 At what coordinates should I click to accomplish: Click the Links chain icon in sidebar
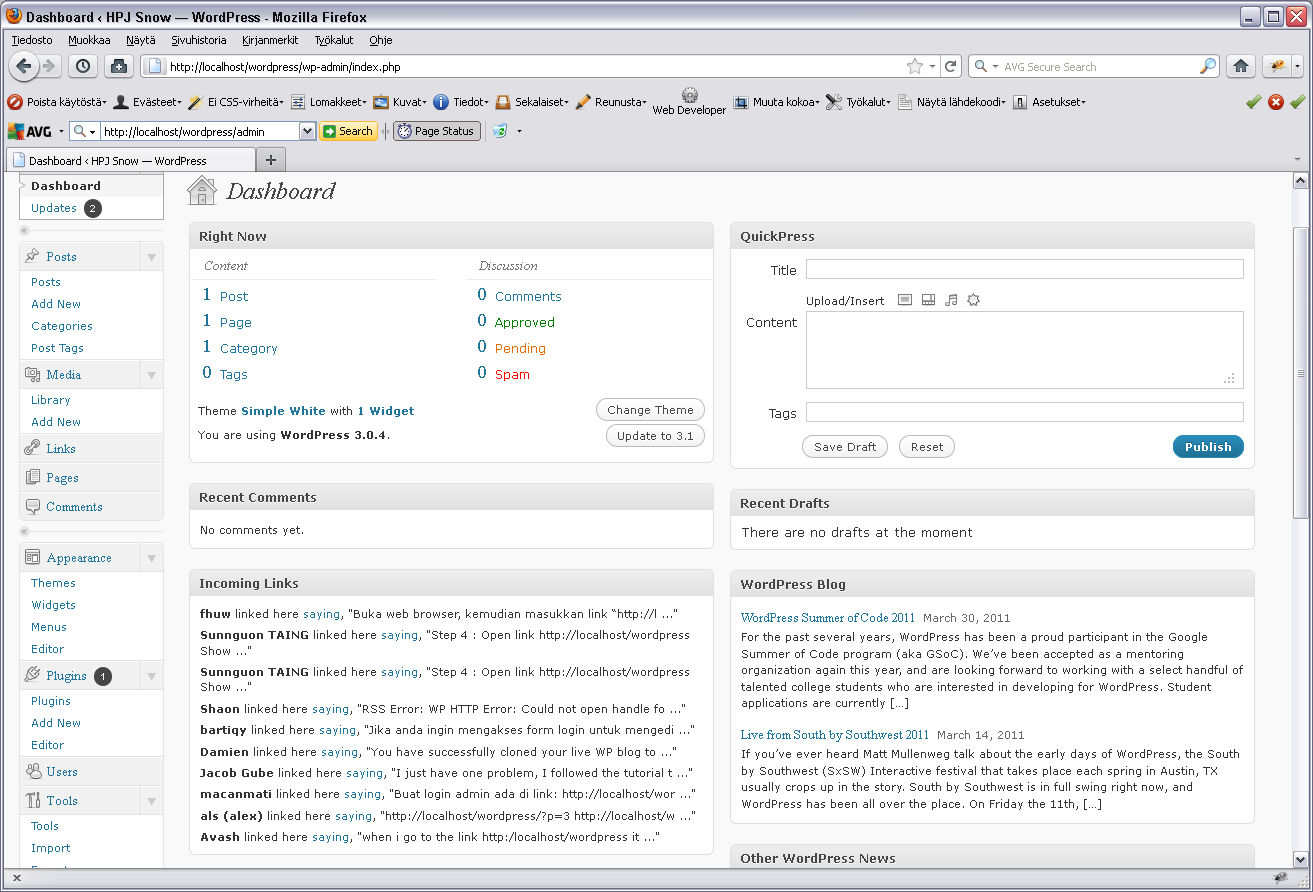(33, 448)
